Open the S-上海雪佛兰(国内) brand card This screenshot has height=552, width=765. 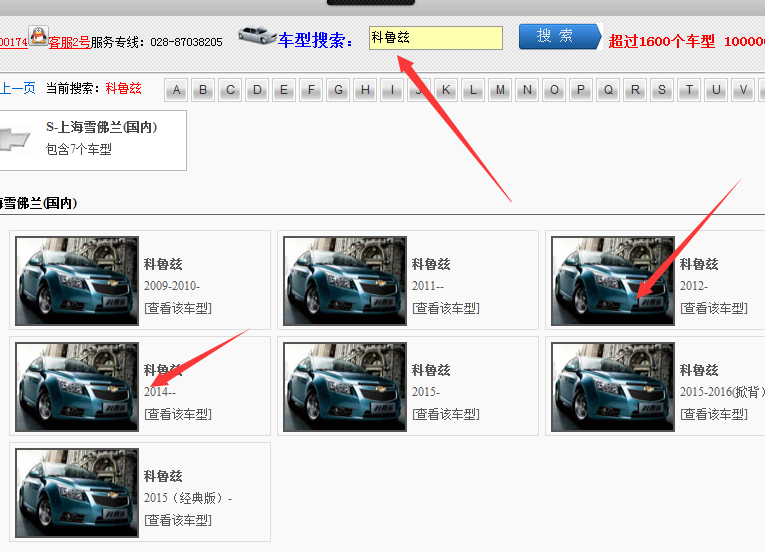click(x=93, y=140)
